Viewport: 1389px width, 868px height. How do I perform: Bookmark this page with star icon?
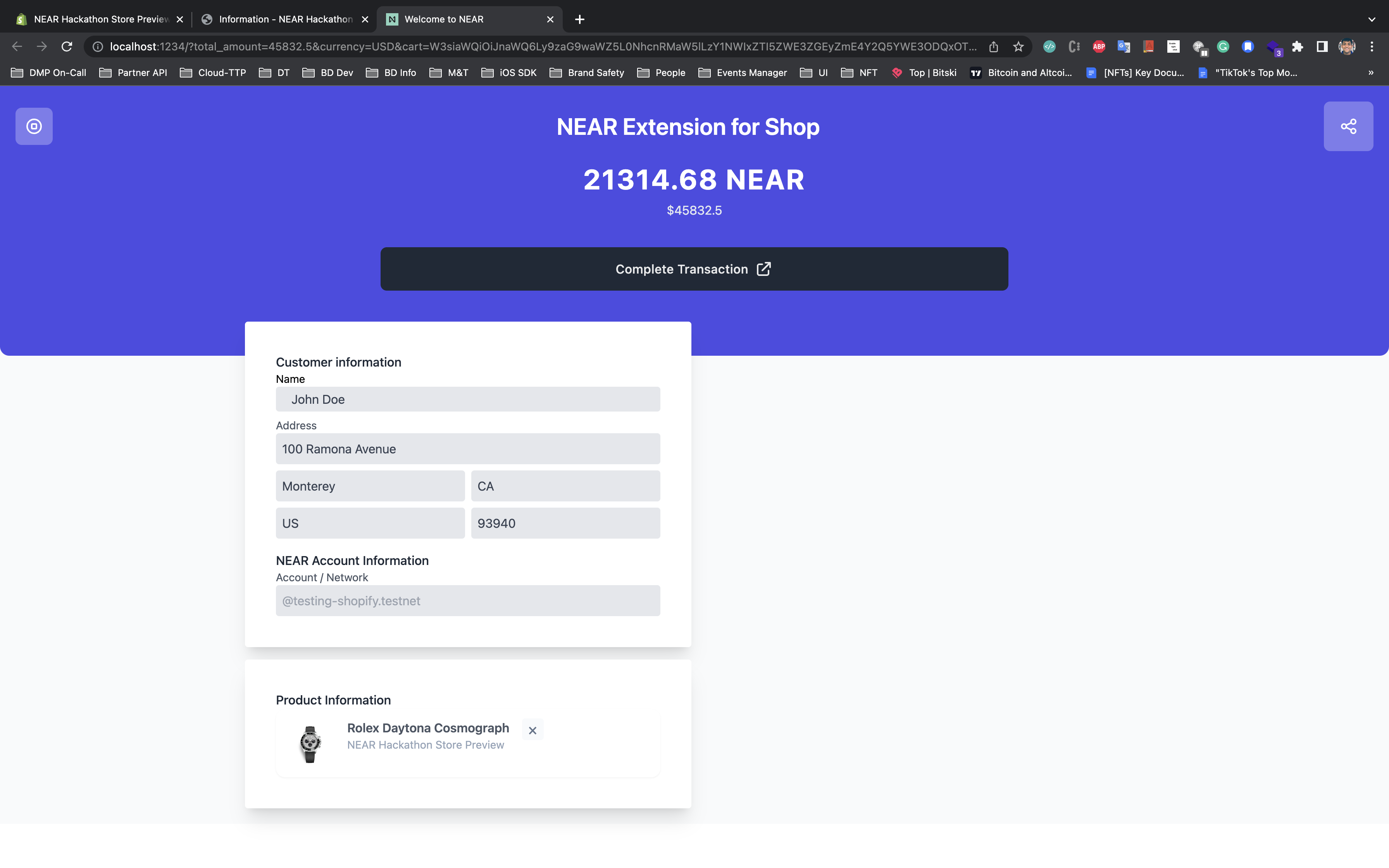click(1018, 46)
